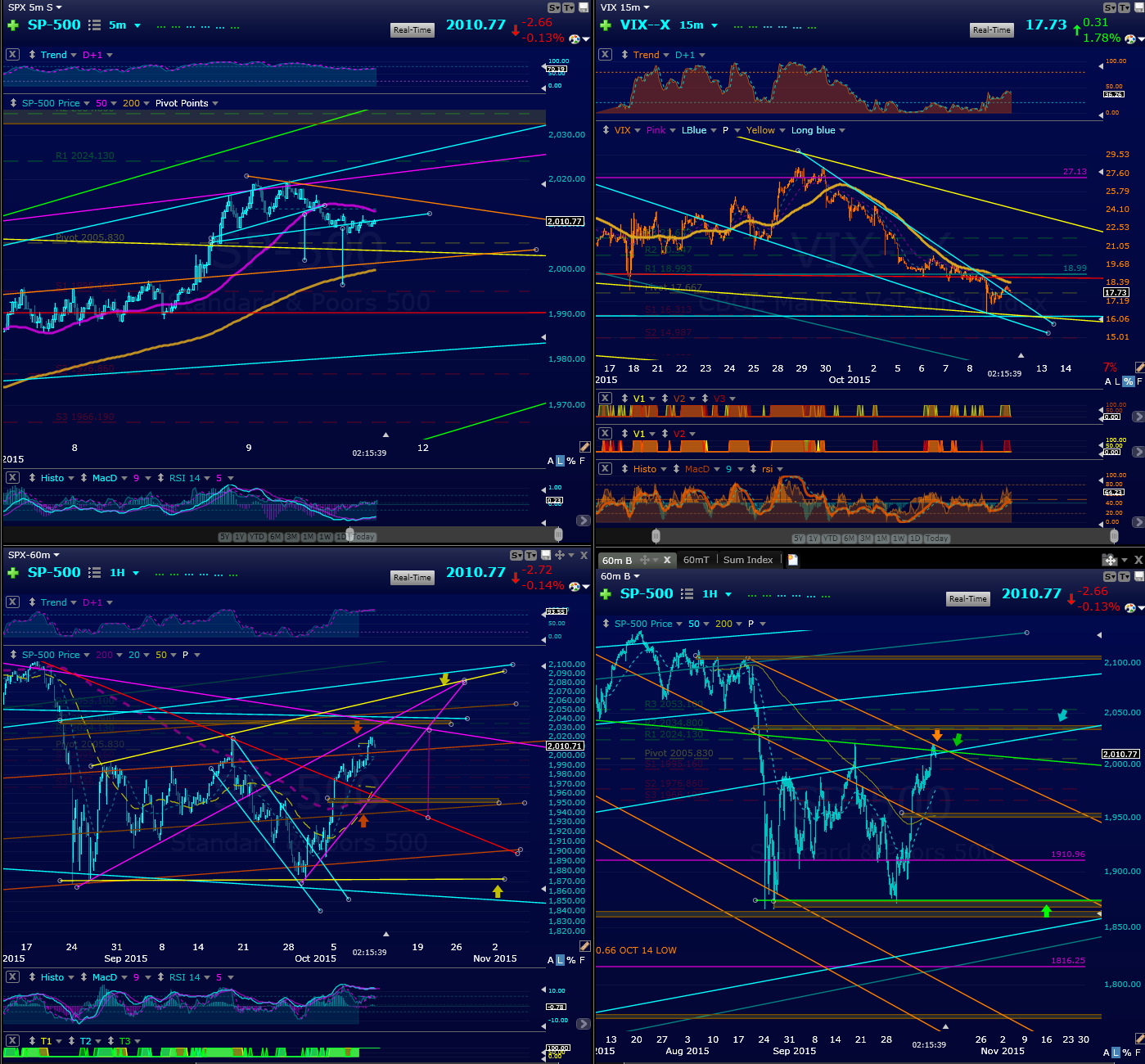Click the right range slider handle under VIX chart
1145x1064 pixels.
click(1114, 536)
